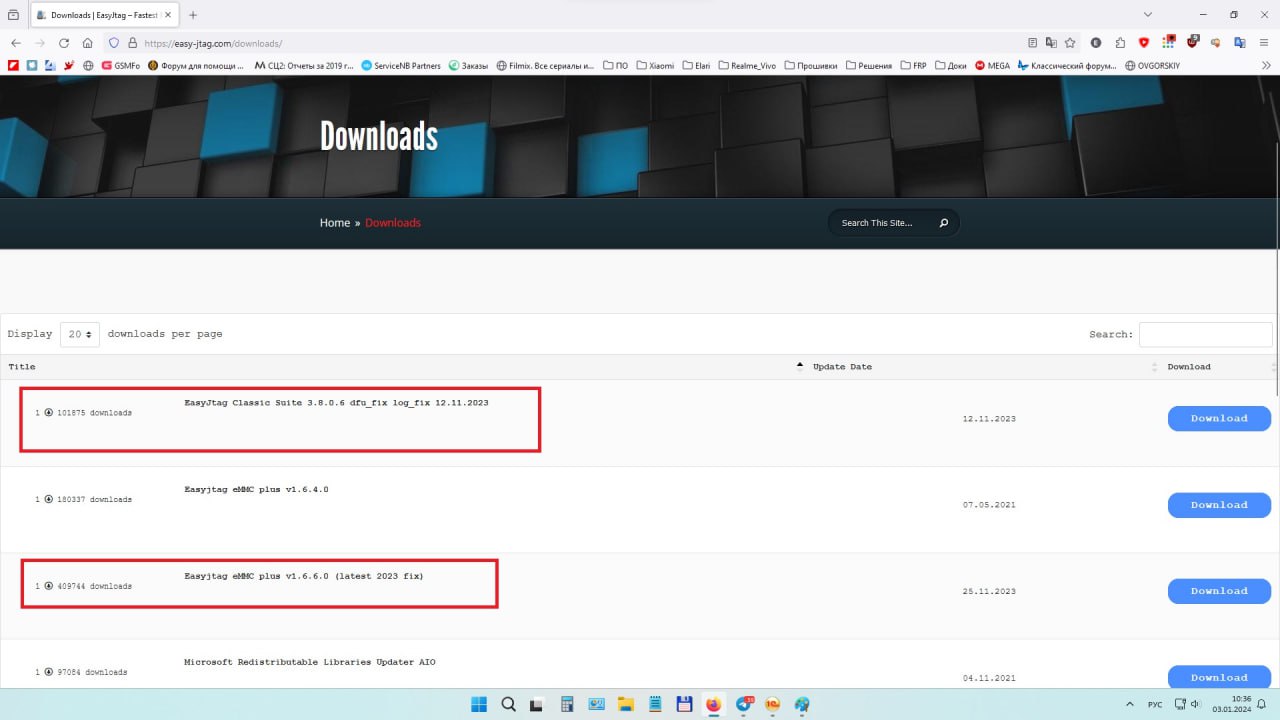Change the downloads per page dropdown
Image resolution: width=1280 pixels, height=720 pixels.
click(x=80, y=334)
